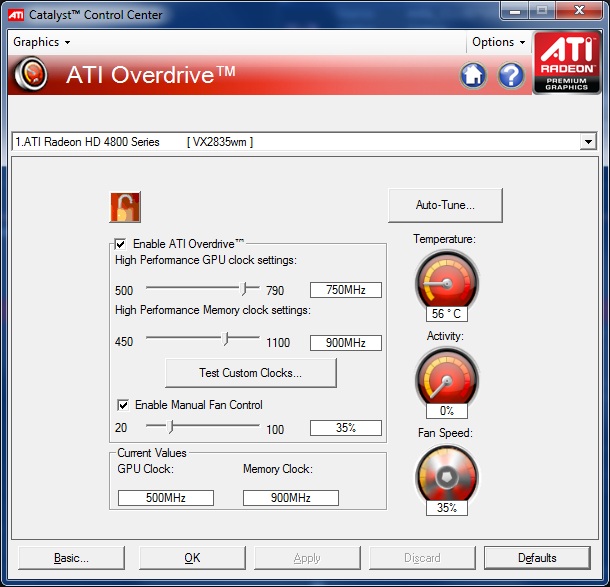Click the ATI logo in the title bar
610x587 pixels.
pos(16,15)
